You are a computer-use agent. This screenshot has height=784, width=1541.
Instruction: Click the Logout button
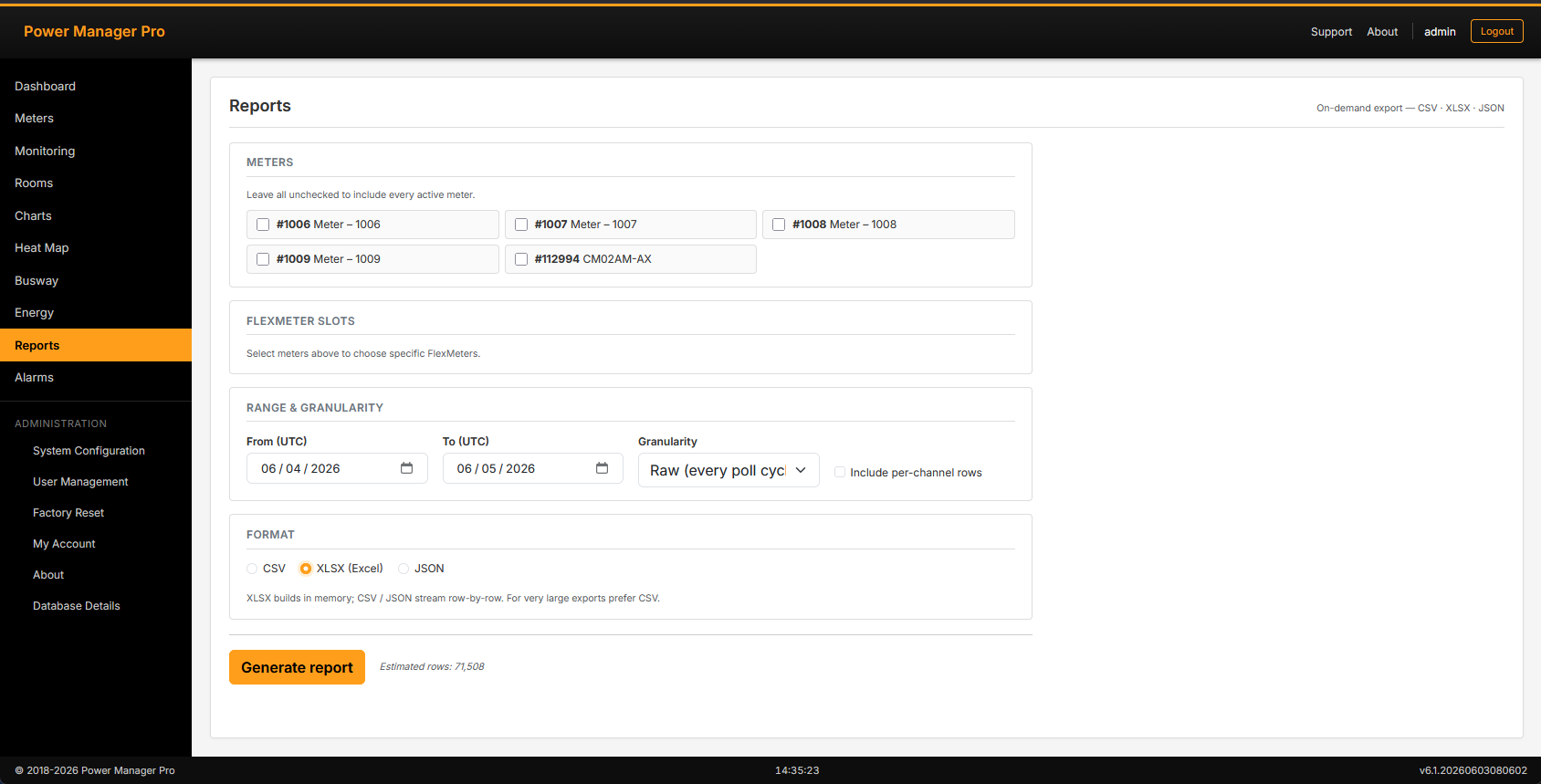tap(1496, 31)
